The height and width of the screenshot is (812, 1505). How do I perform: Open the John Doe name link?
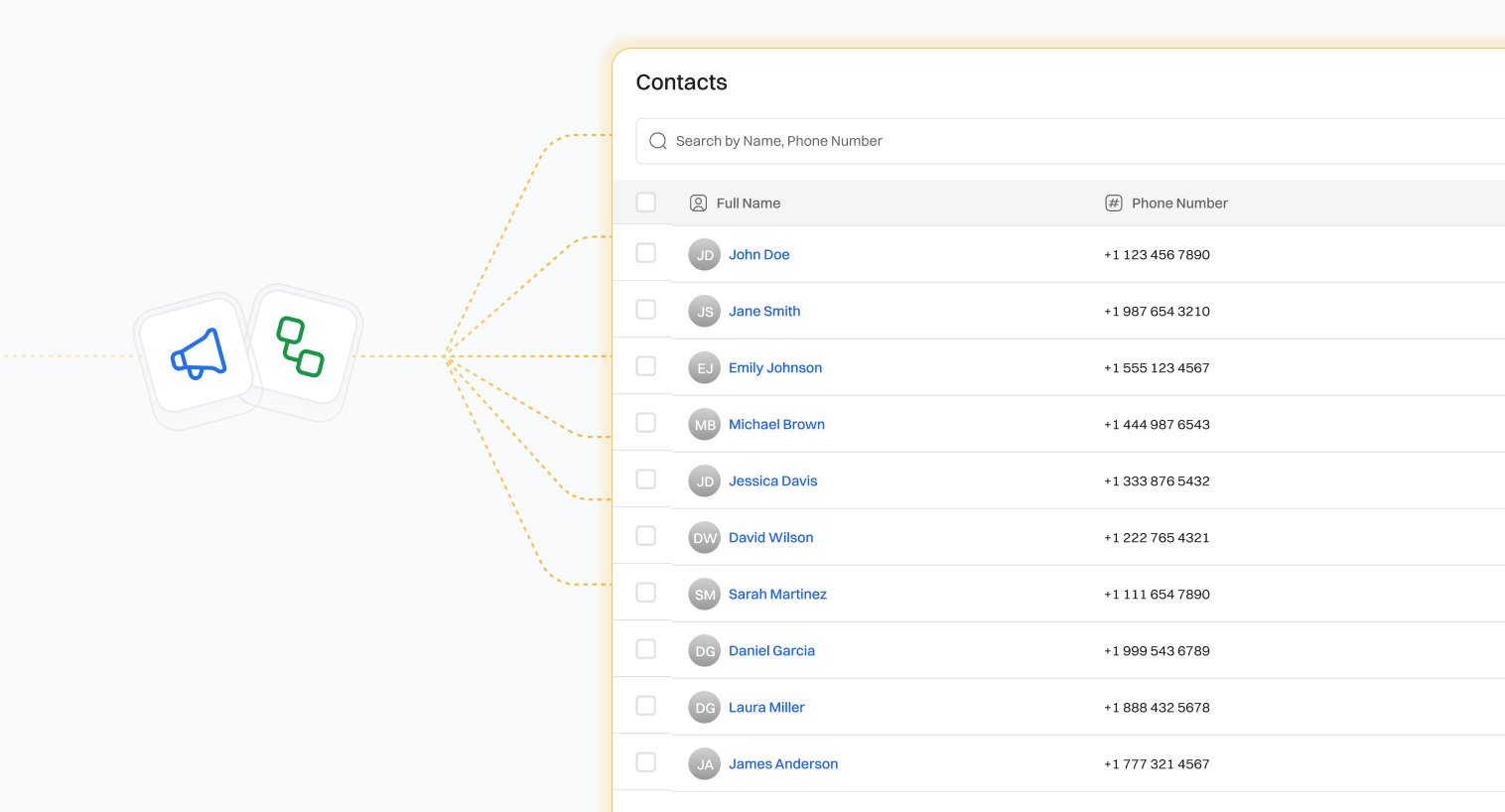click(758, 255)
